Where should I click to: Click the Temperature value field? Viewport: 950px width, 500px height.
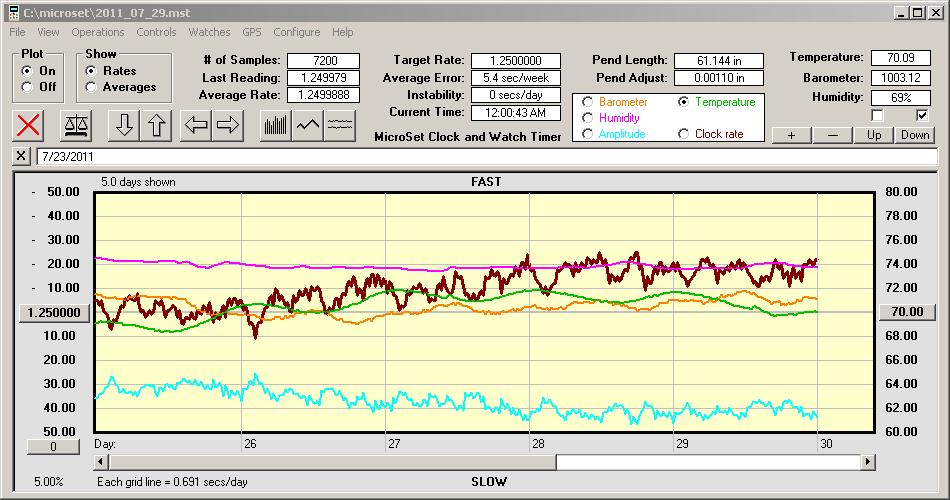click(x=900, y=58)
